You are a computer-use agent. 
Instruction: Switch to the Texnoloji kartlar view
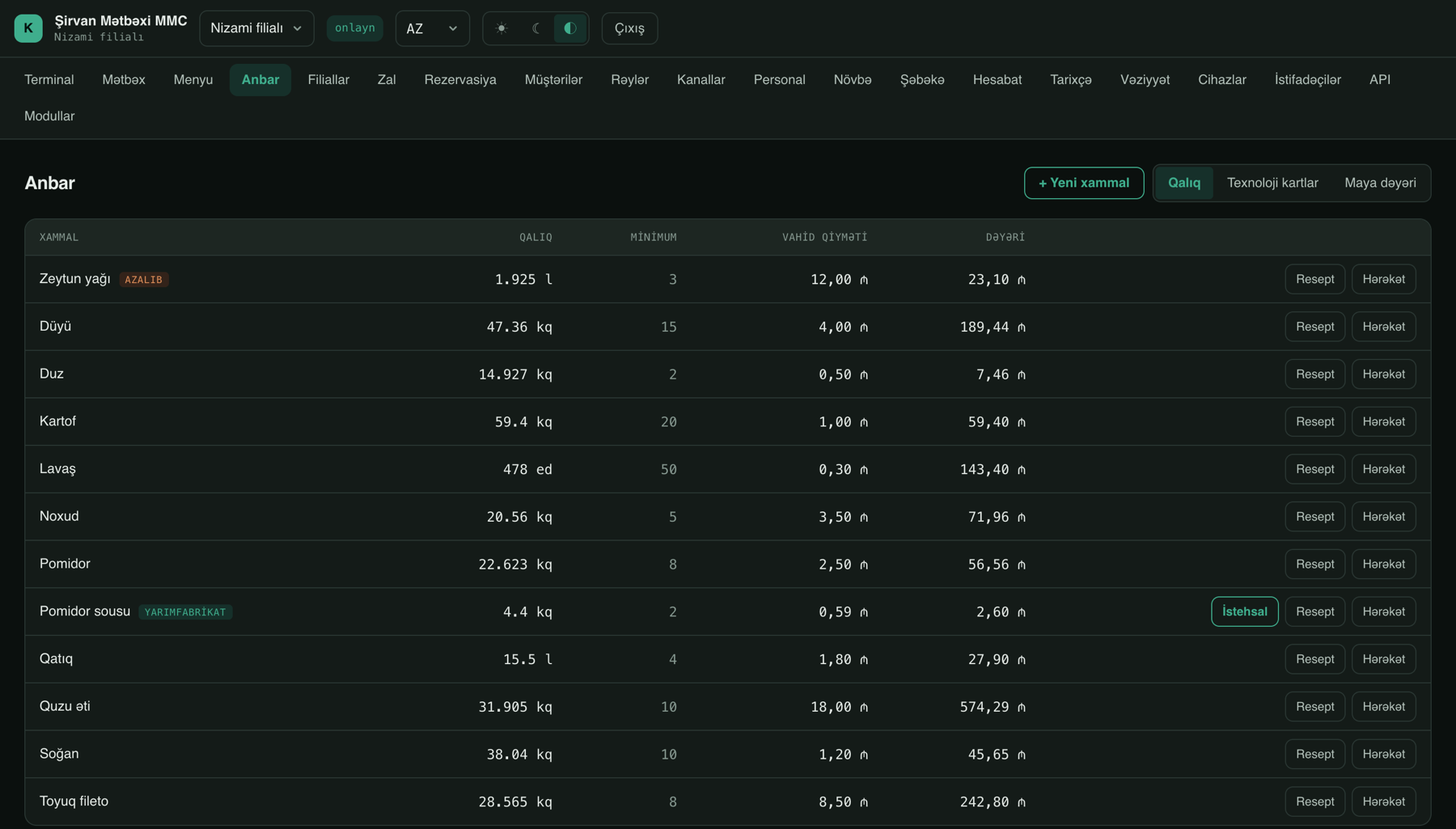click(x=1272, y=183)
